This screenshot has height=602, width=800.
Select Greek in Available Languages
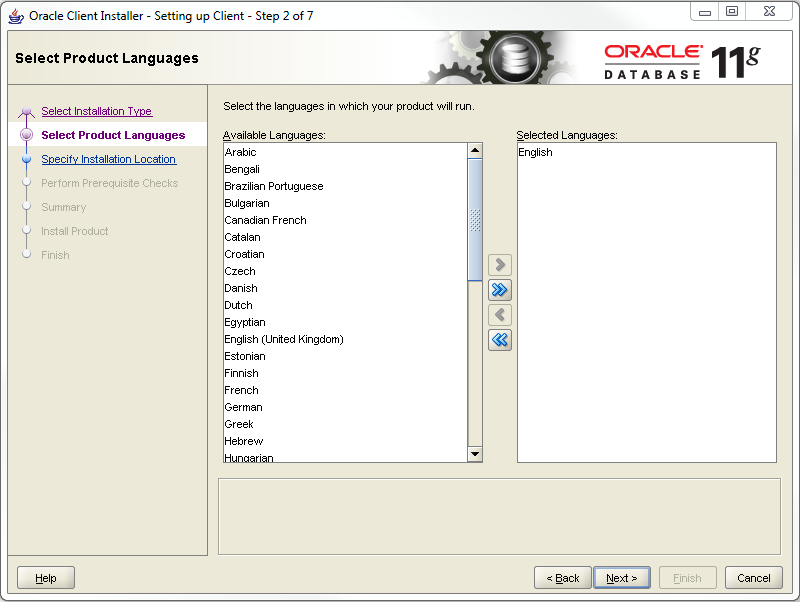(x=345, y=424)
